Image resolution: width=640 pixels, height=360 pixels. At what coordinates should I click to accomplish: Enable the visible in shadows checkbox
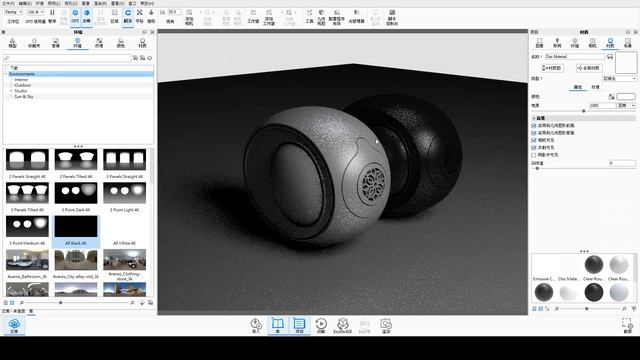[534, 155]
